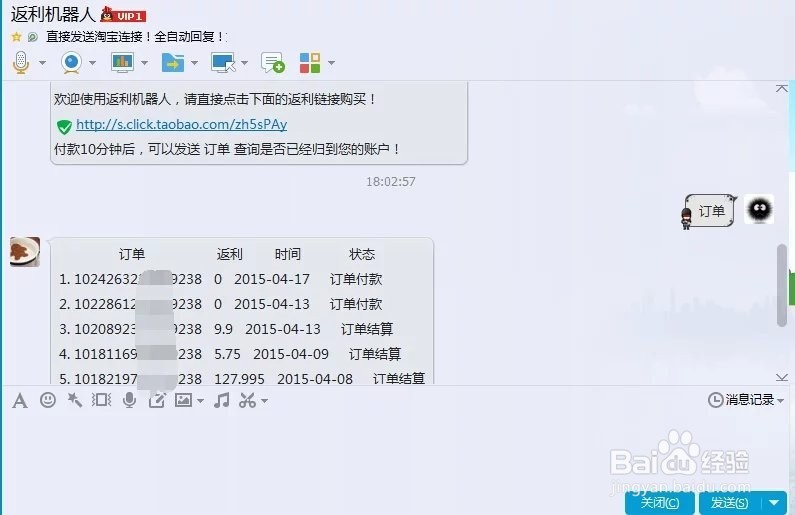Screen dimensions: 795x515
Task: Open the presentation demo icon
Action: click(x=122, y=63)
